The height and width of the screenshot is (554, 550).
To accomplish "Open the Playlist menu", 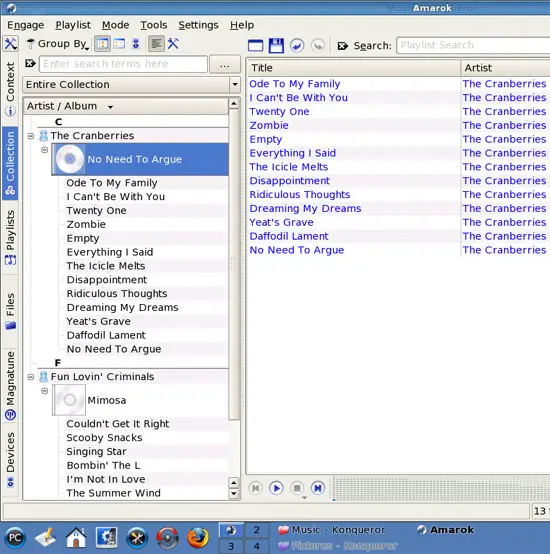I will (73, 25).
